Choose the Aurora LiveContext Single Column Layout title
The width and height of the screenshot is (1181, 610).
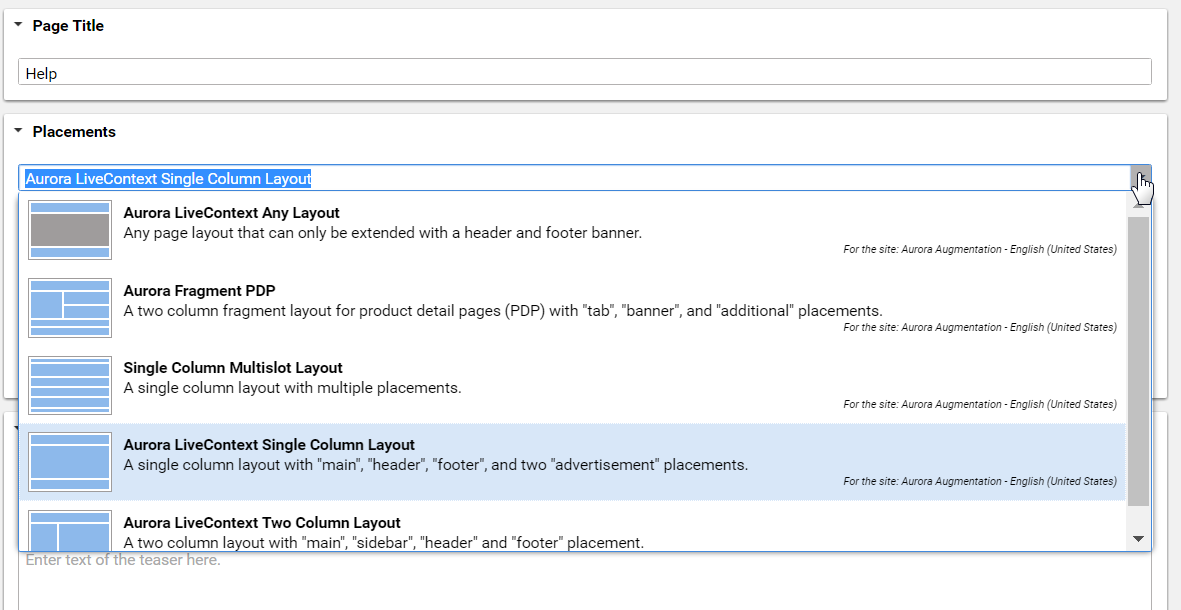(x=268, y=445)
